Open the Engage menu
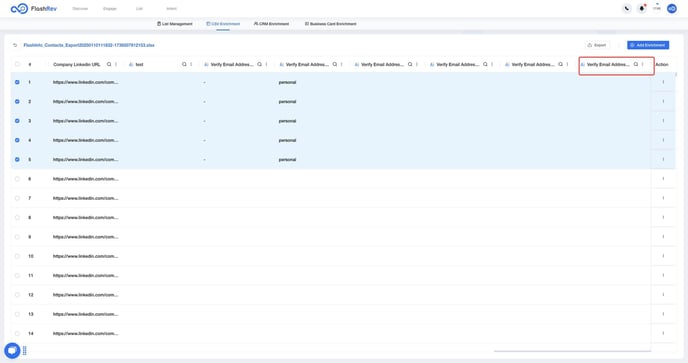This screenshot has width=688, height=363. tap(110, 8)
